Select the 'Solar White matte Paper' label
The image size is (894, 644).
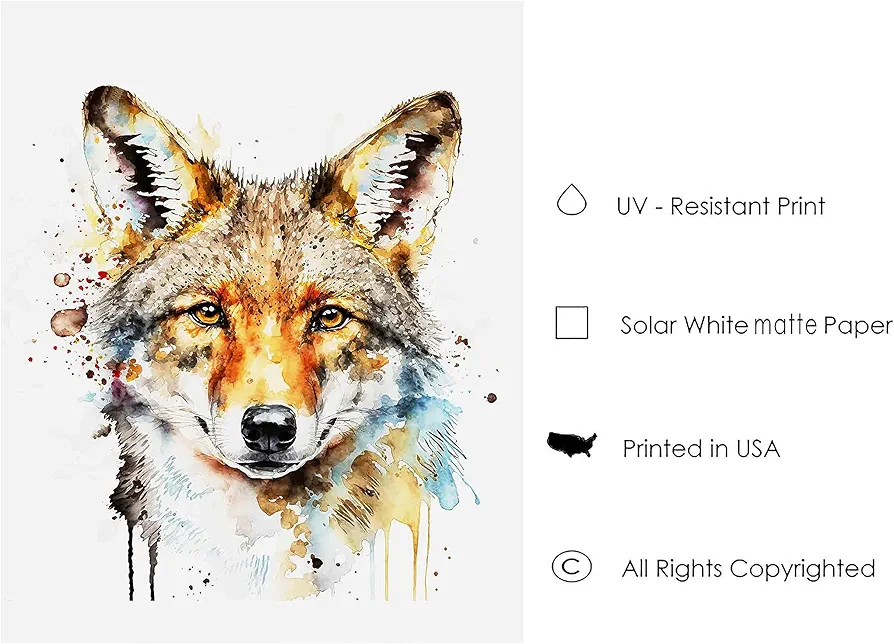click(x=756, y=325)
